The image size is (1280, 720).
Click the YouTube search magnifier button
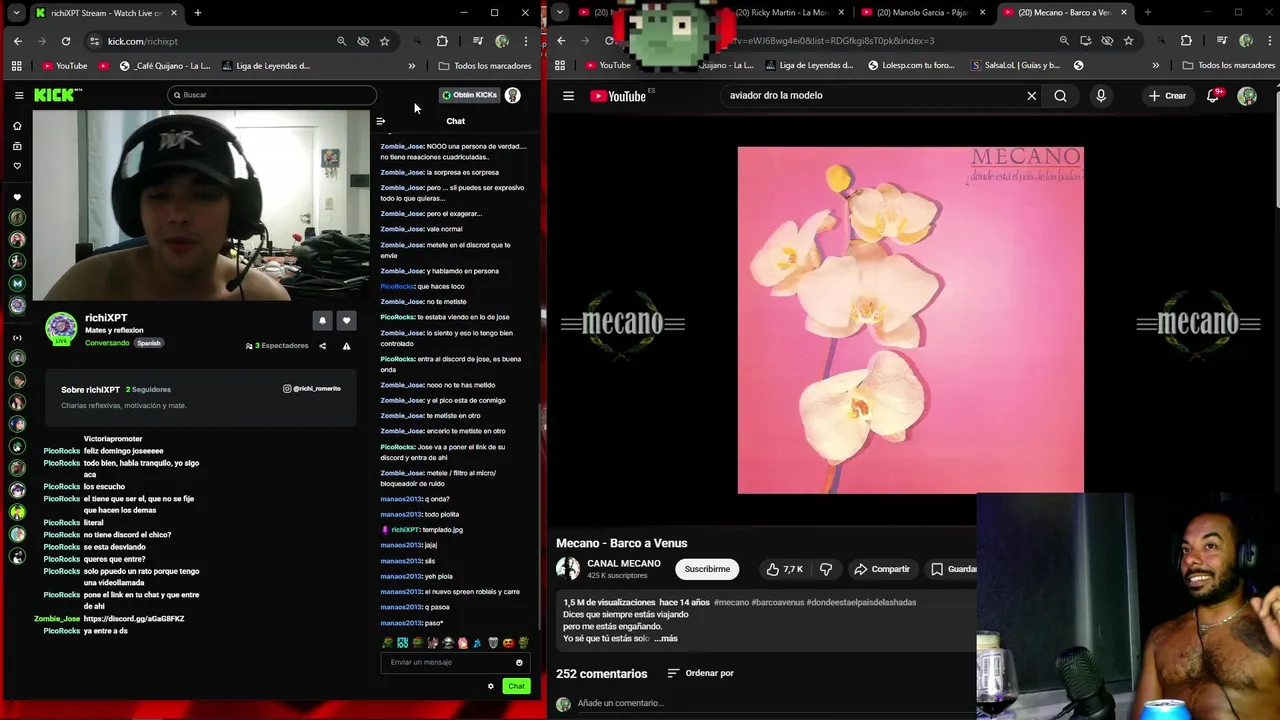coord(1060,96)
